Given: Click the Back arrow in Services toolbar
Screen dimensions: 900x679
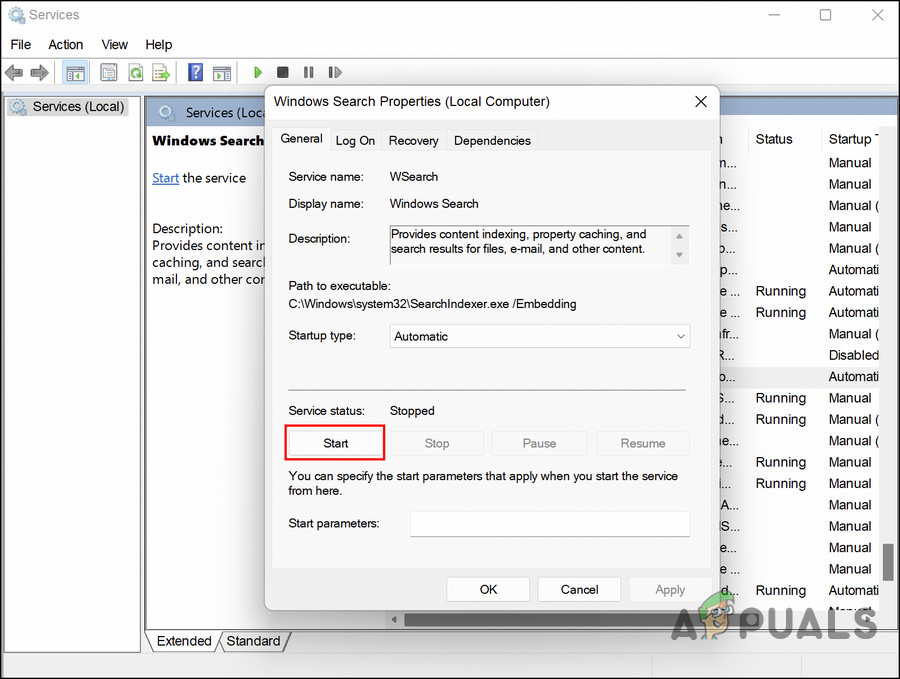Looking at the screenshot, I should click(14, 73).
